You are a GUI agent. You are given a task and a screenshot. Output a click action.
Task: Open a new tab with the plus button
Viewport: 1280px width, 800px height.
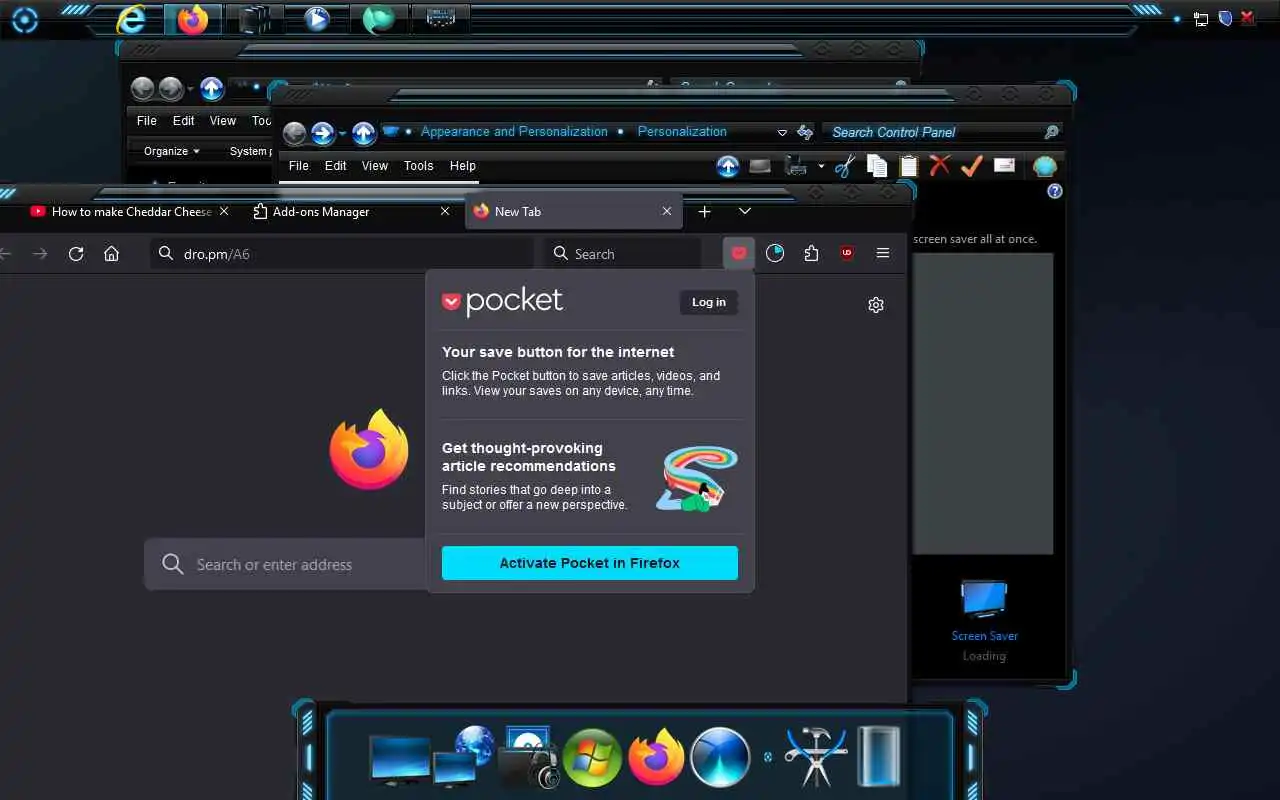coord(705,212)
